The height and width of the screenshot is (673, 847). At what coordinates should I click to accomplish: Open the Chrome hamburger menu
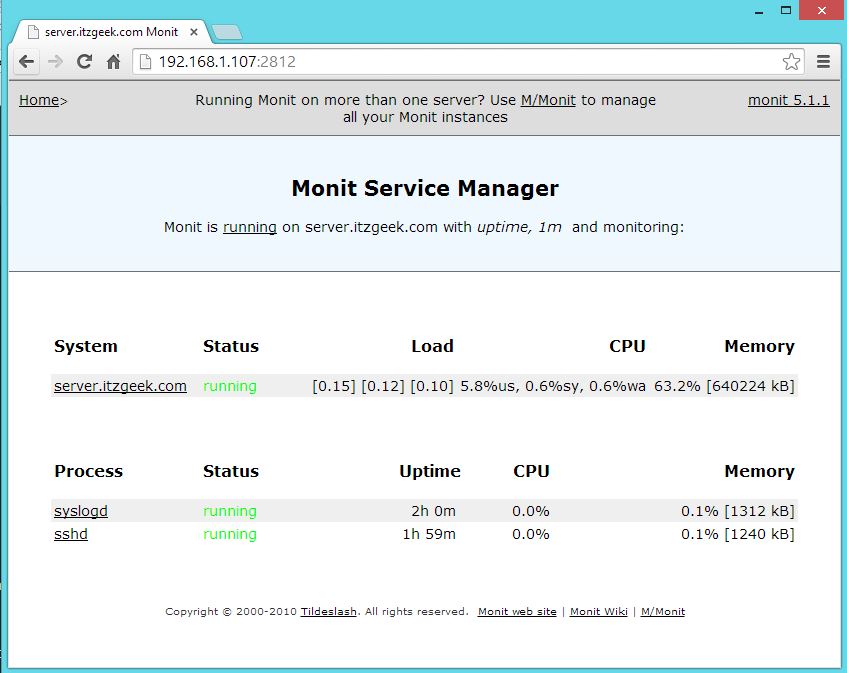pos(823,62)
